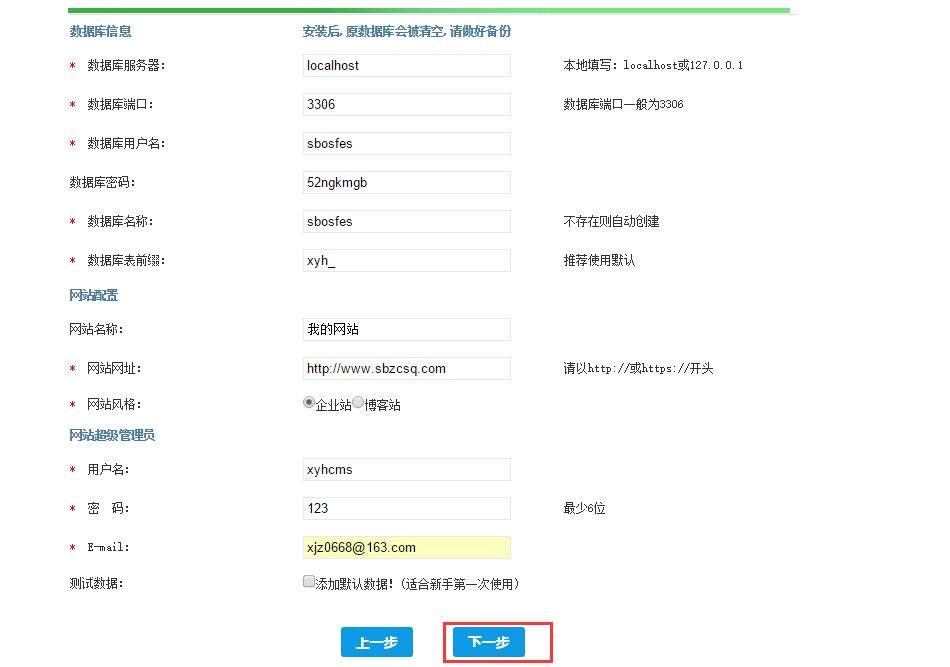Focus the 数据库用户名 input field

pyautogui.click(x=406, y=143)
